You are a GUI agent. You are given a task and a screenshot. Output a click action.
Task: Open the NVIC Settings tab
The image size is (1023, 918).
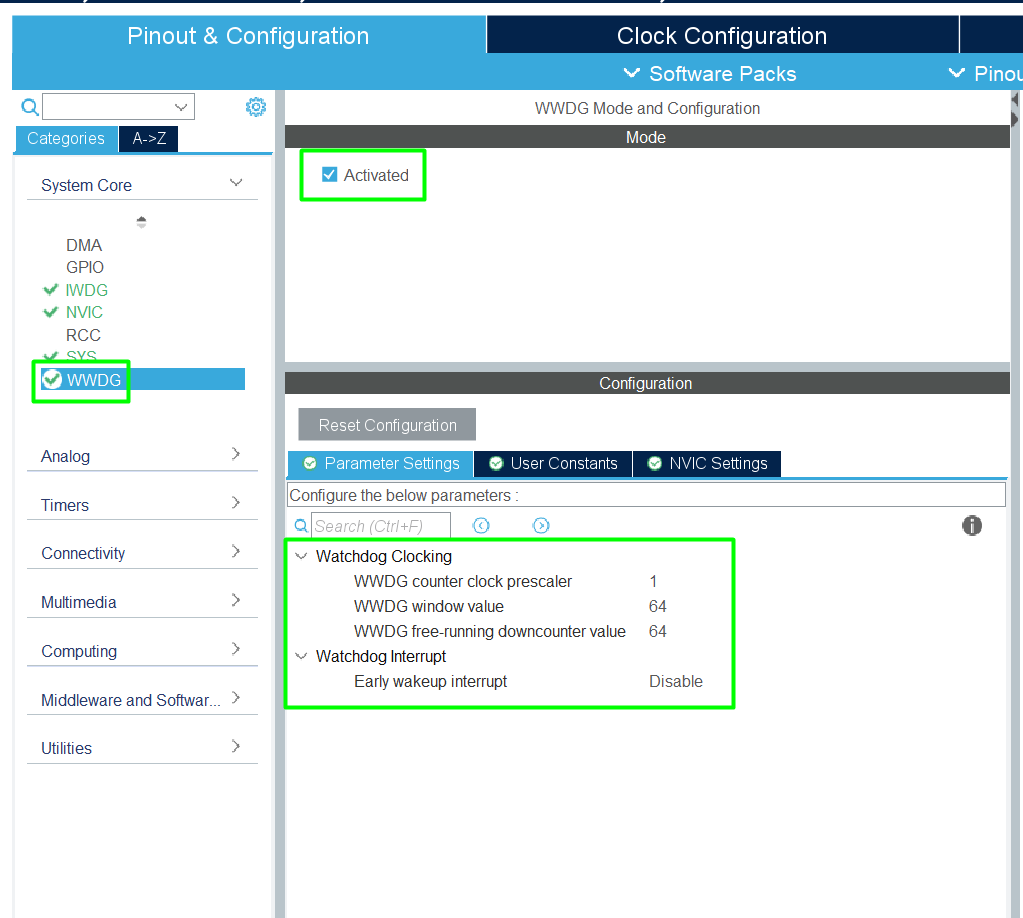pyautogui.click(x=707, y=464)
